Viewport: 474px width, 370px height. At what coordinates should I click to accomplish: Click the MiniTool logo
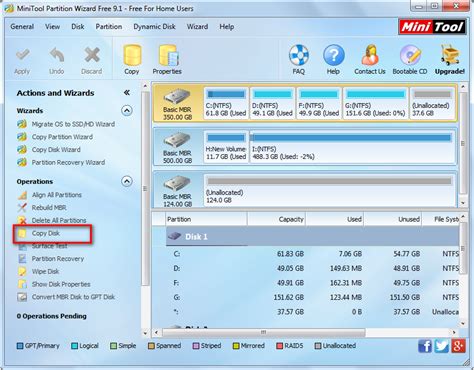tap(432, 27)
